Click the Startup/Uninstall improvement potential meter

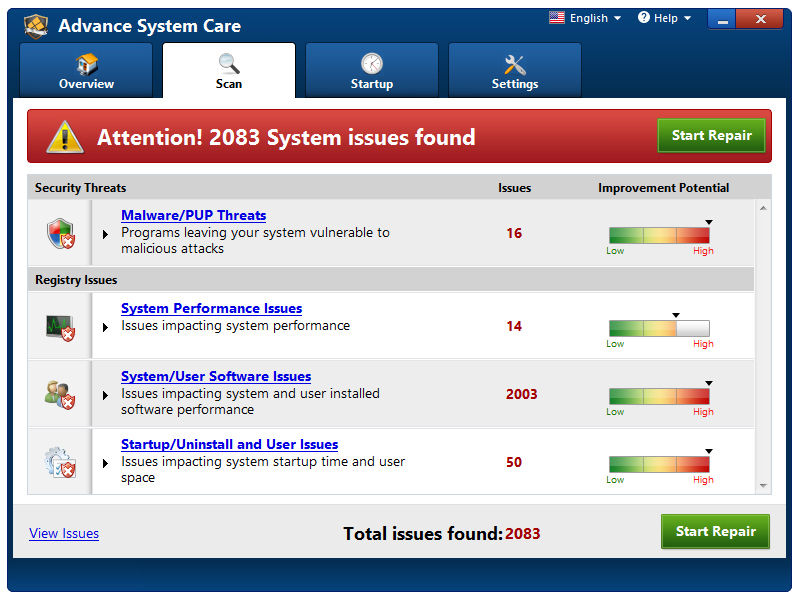[659, 464]
